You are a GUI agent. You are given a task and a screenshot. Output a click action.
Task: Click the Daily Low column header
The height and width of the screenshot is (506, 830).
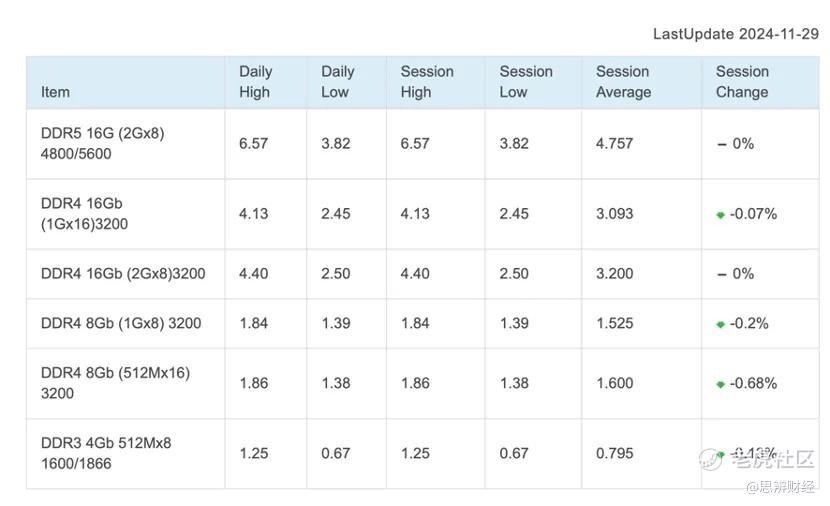337,82
